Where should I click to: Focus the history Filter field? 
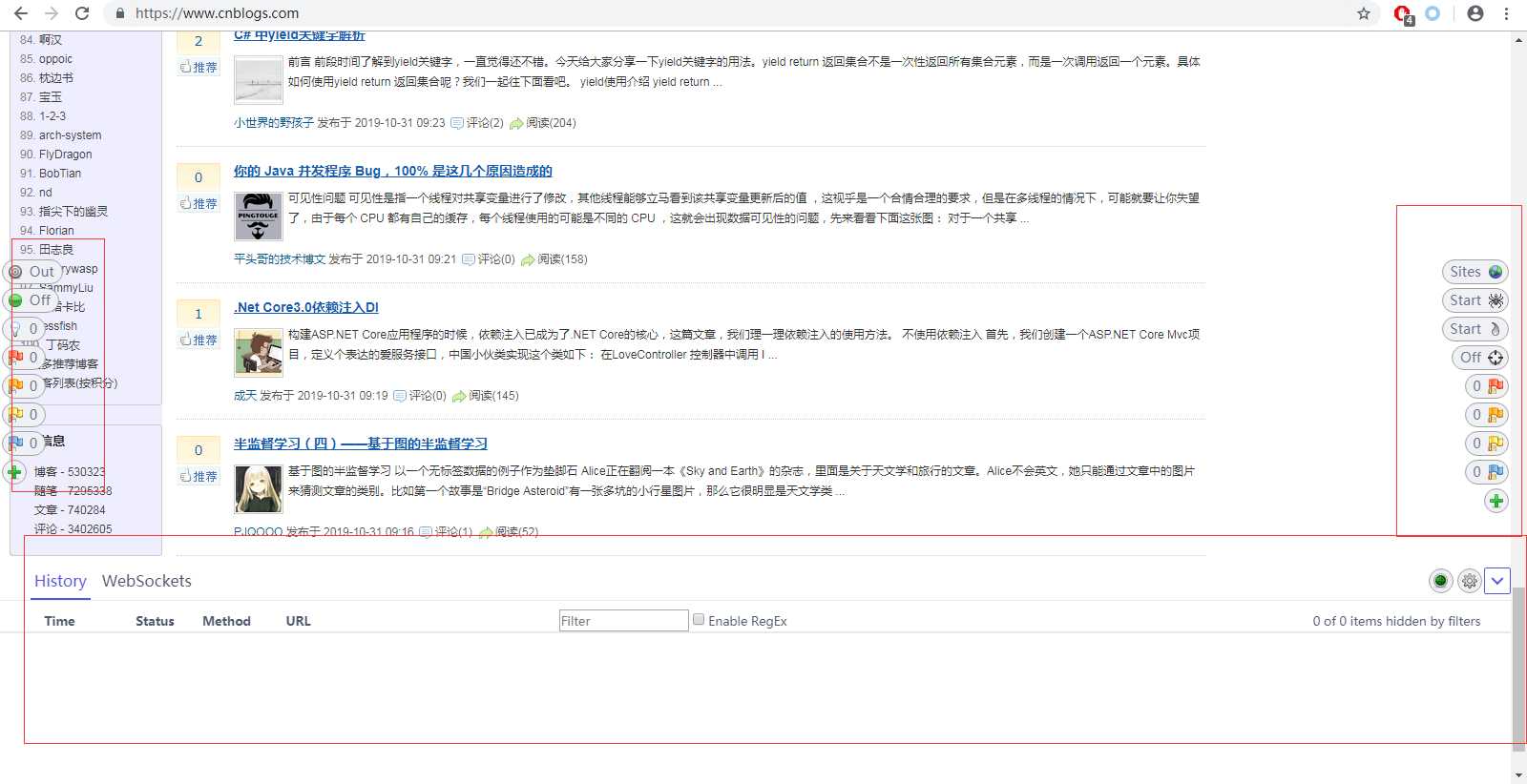click(623, 621)
